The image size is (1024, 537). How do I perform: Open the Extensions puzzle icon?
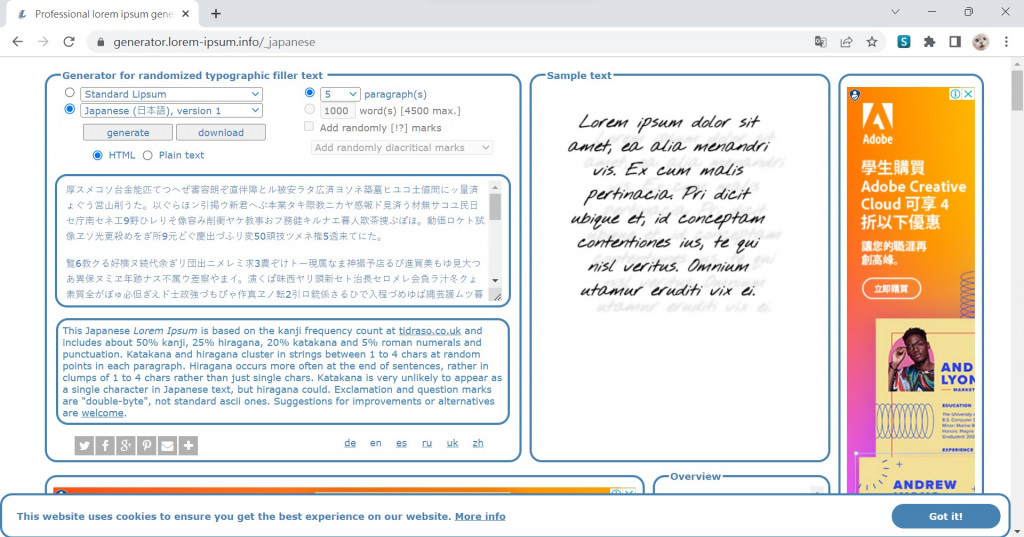tap(929, 42)
